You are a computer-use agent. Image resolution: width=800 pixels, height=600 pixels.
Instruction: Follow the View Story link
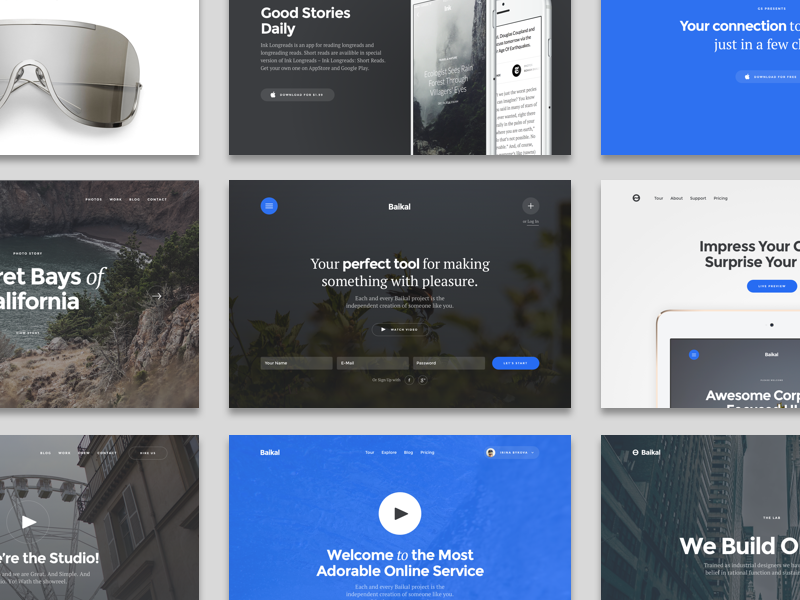coord(28,333)
